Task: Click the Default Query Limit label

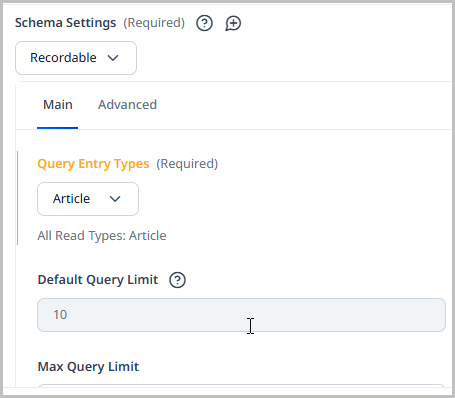Action: point(98,280)
